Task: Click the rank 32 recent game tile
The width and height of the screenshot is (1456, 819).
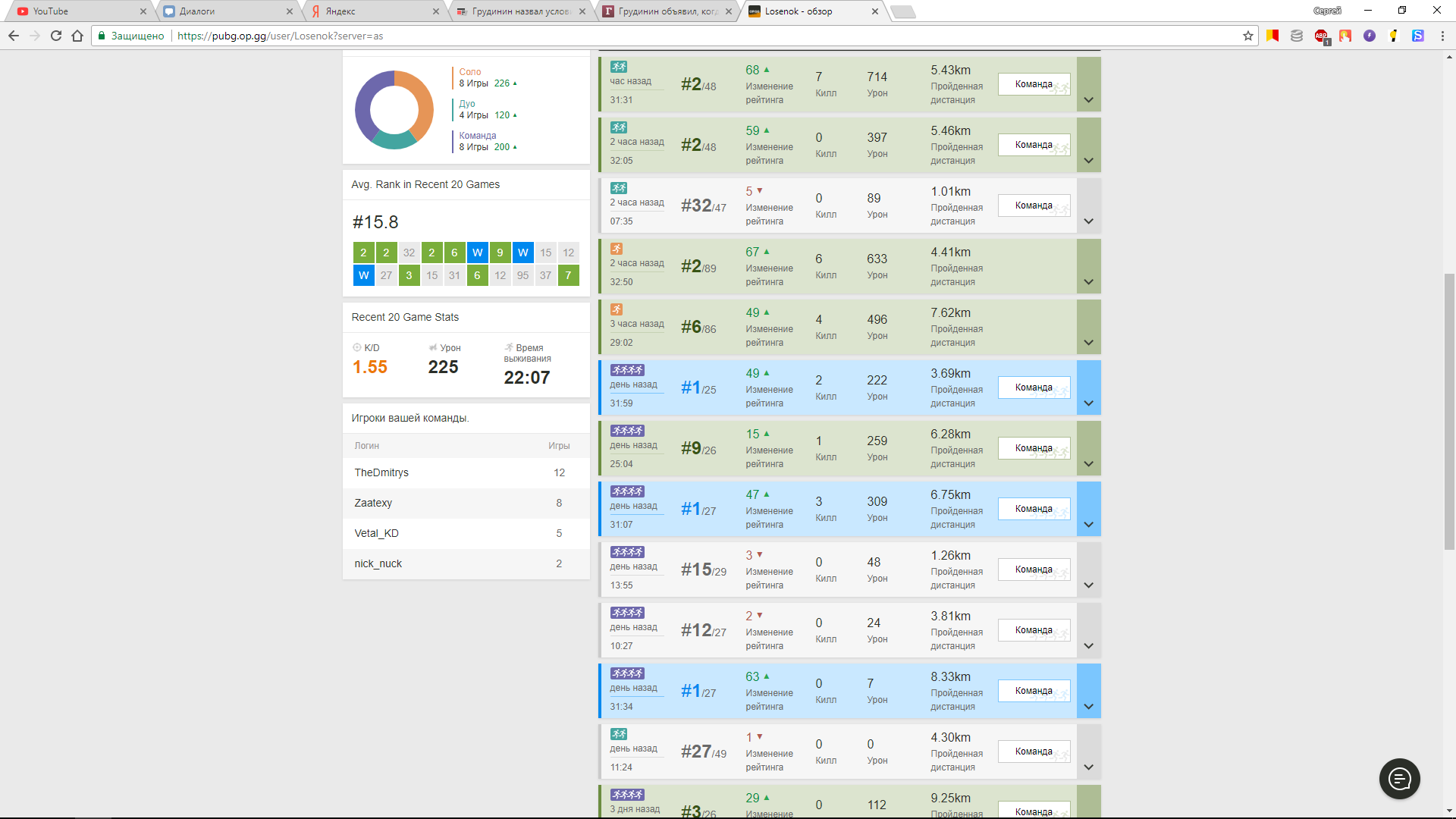Action: coord(409,253)
